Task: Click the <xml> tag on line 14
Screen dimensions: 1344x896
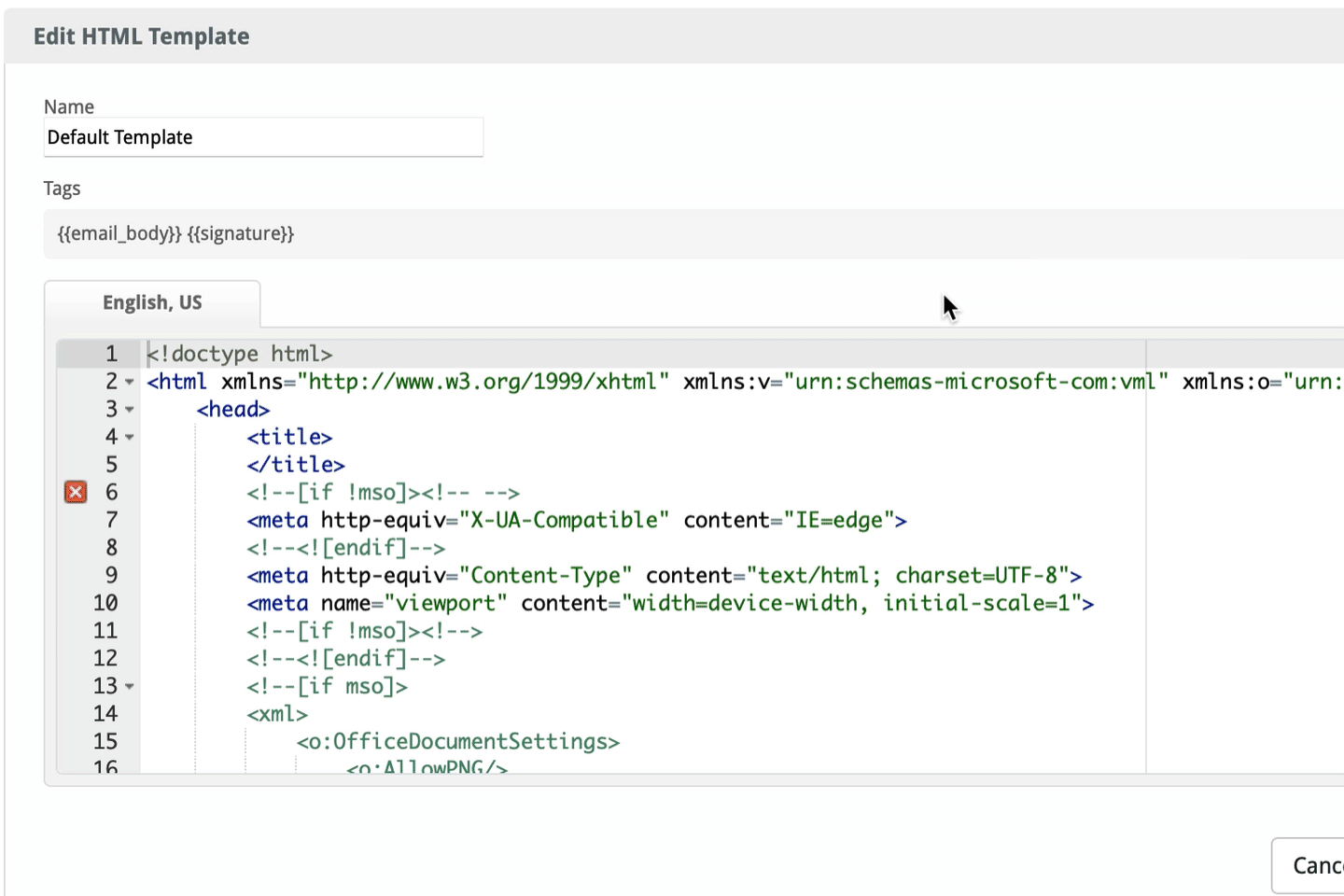Action: click(x=277, y=714)
